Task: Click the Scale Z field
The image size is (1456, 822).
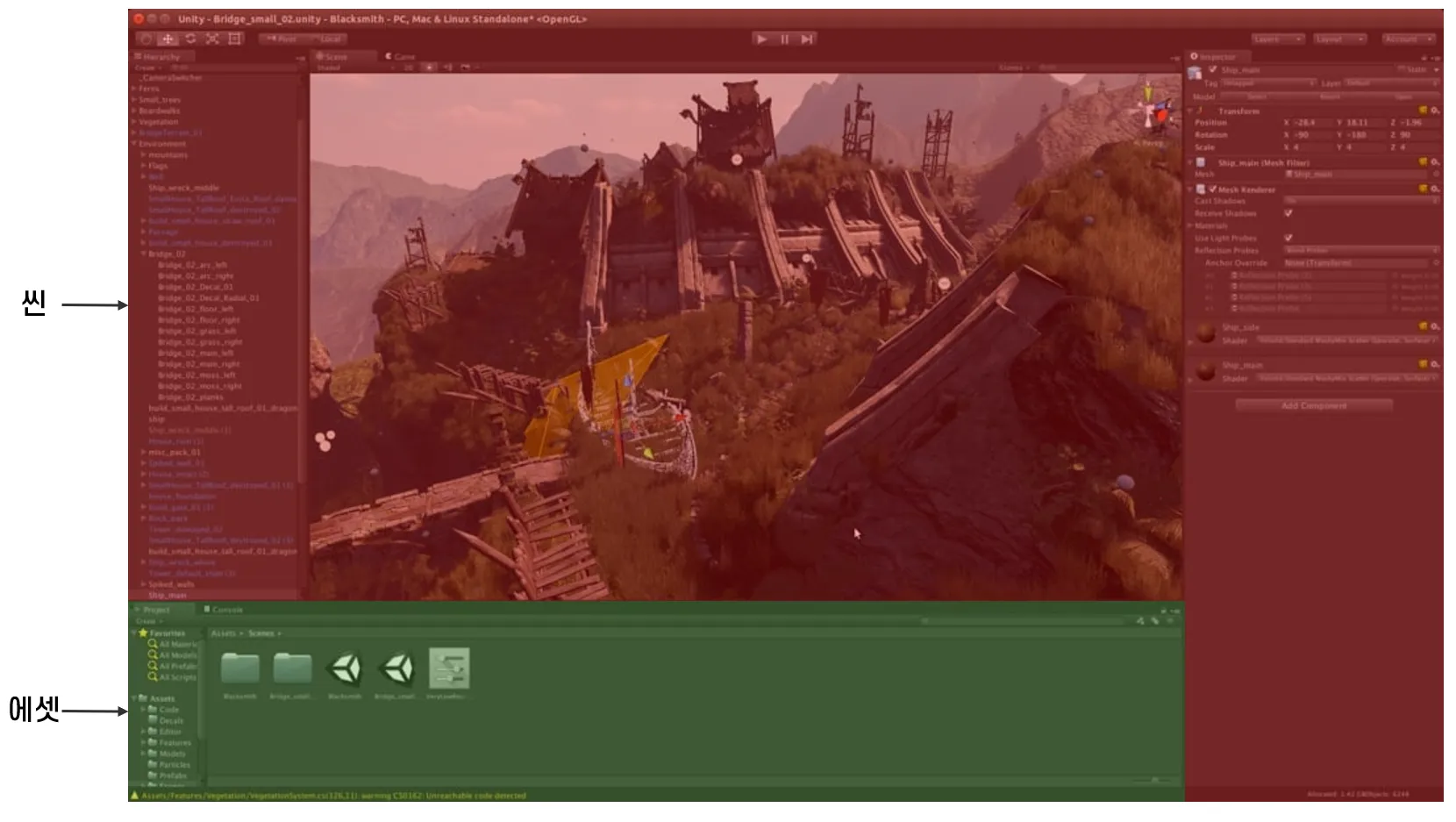Action: click(x=1418, y=147)
